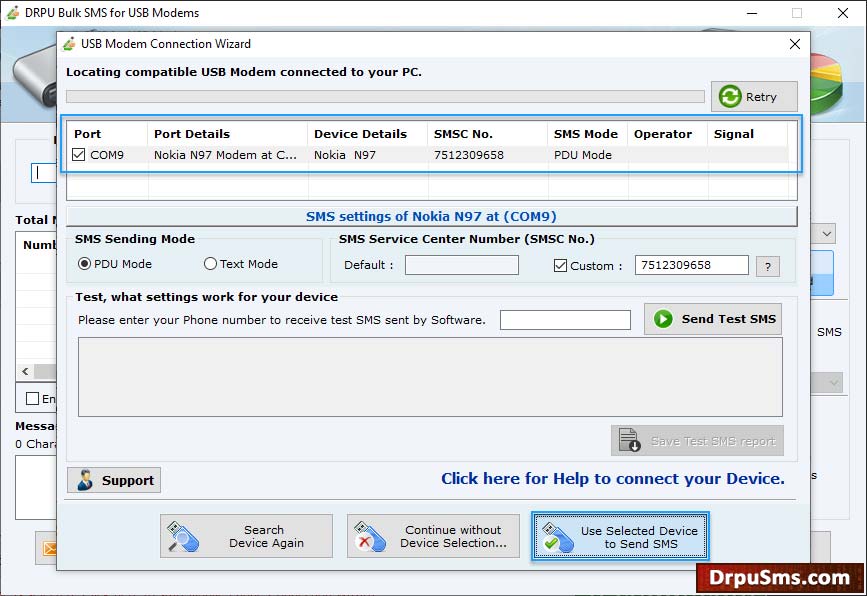Toggle the partially hidden 'En' checkbox in main window
The image size is (867, 596).
point(33,399)
